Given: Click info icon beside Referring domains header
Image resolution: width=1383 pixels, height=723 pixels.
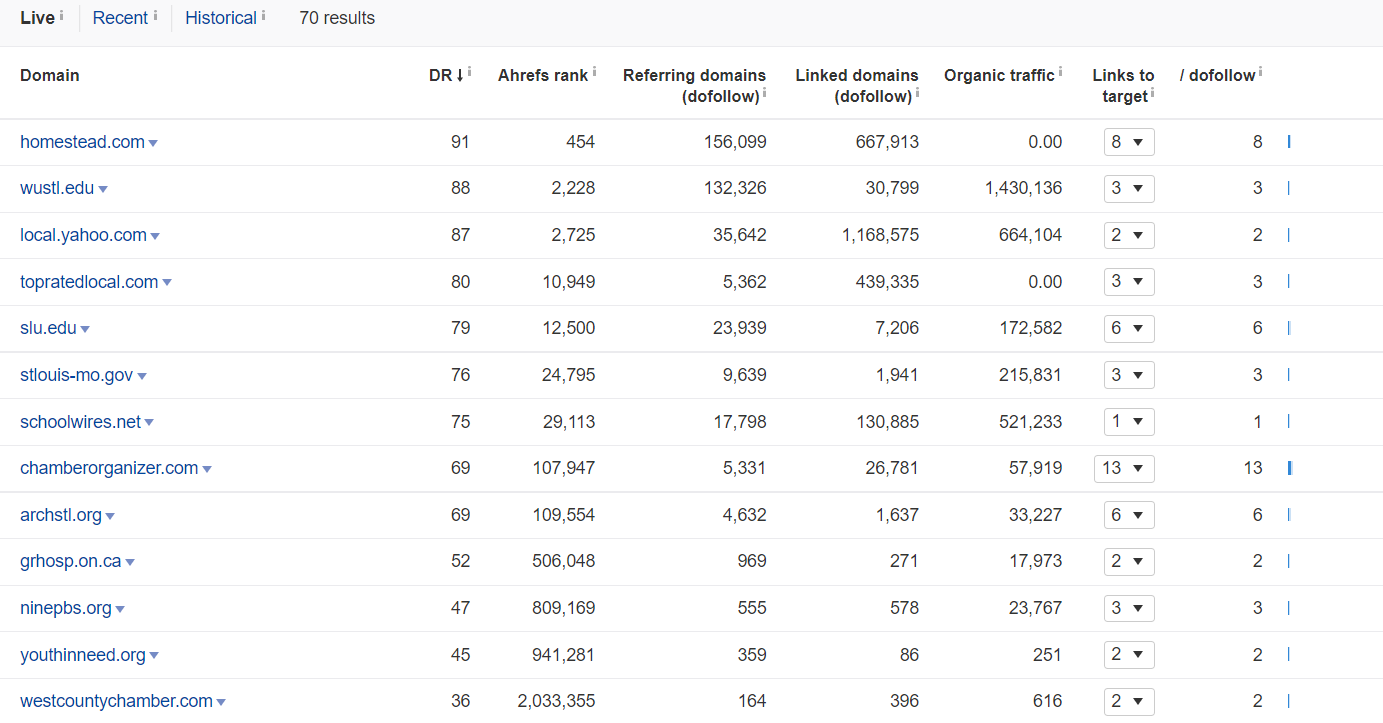Looking at the screenshot, I should (x=764, y=93).
